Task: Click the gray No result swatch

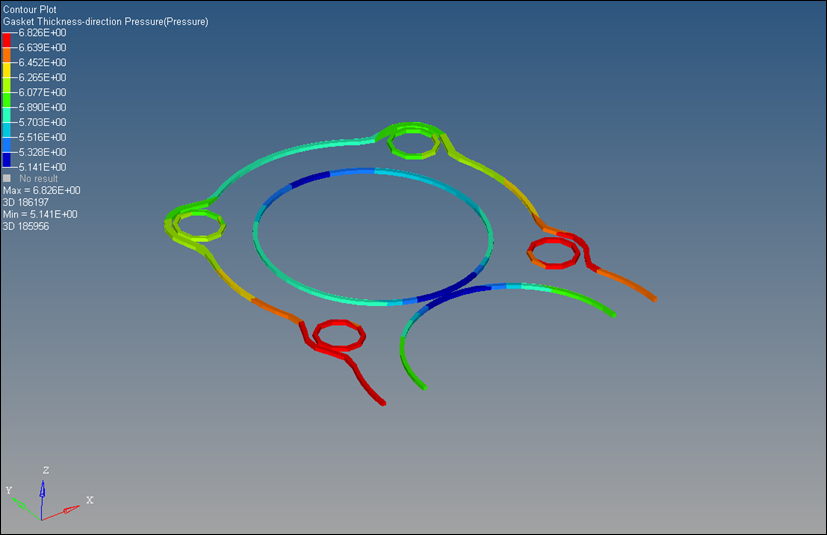Action: click(x=8, y=179)
